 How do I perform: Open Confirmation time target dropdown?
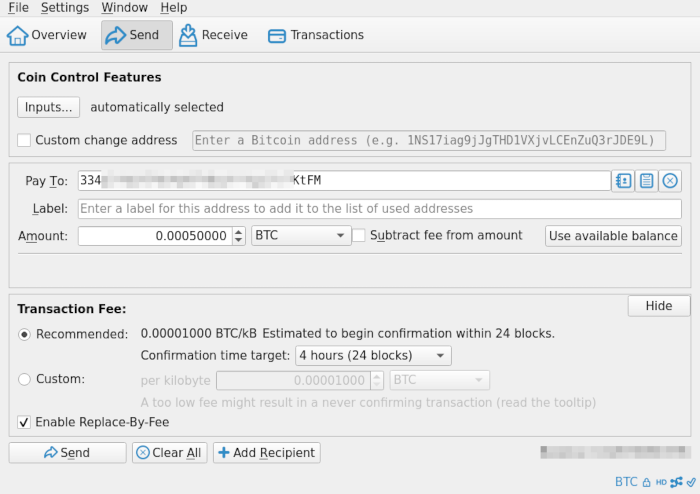(373, 356)
